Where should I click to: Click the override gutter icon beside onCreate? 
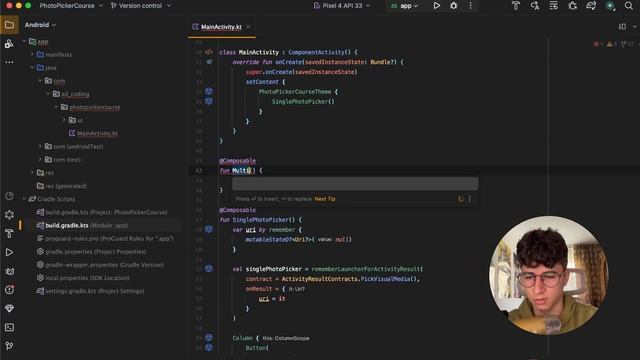[209, 62]
